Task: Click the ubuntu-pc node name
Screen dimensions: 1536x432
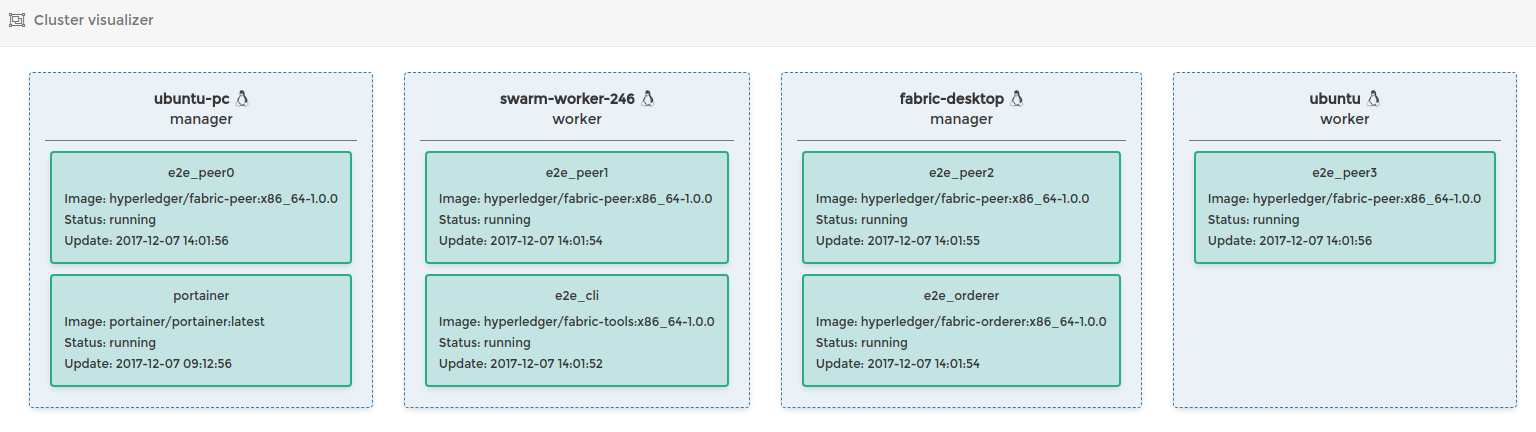Action: [x=191, y=99]
